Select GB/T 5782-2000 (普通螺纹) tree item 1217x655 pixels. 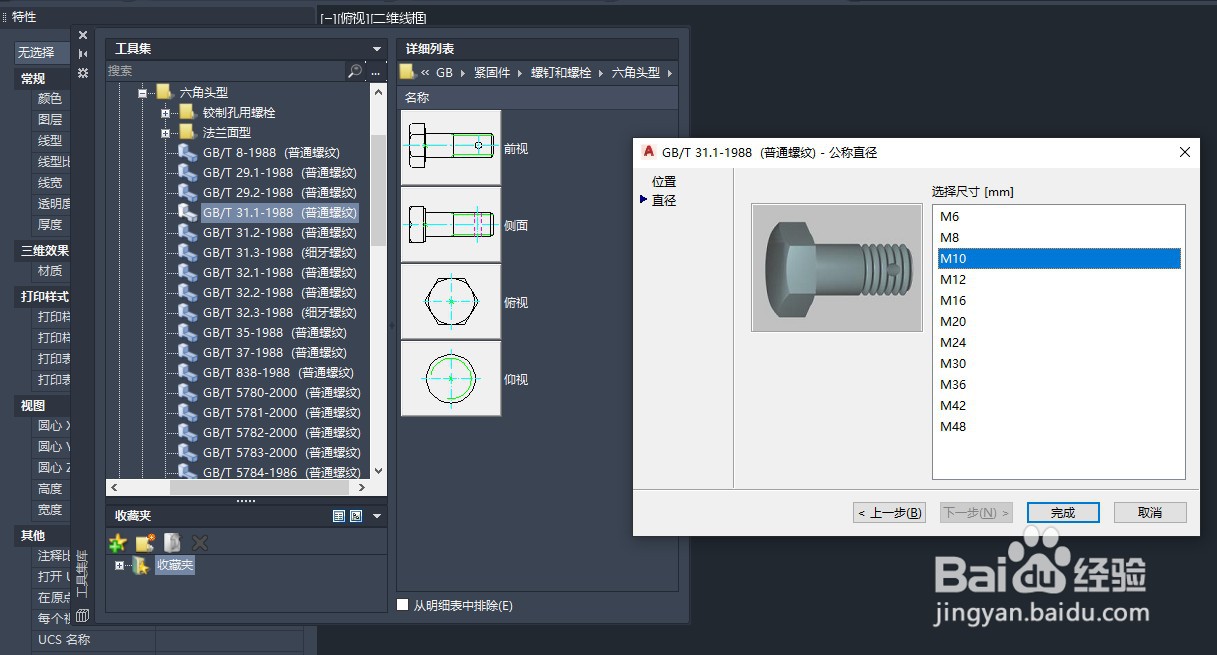point(281,432)
